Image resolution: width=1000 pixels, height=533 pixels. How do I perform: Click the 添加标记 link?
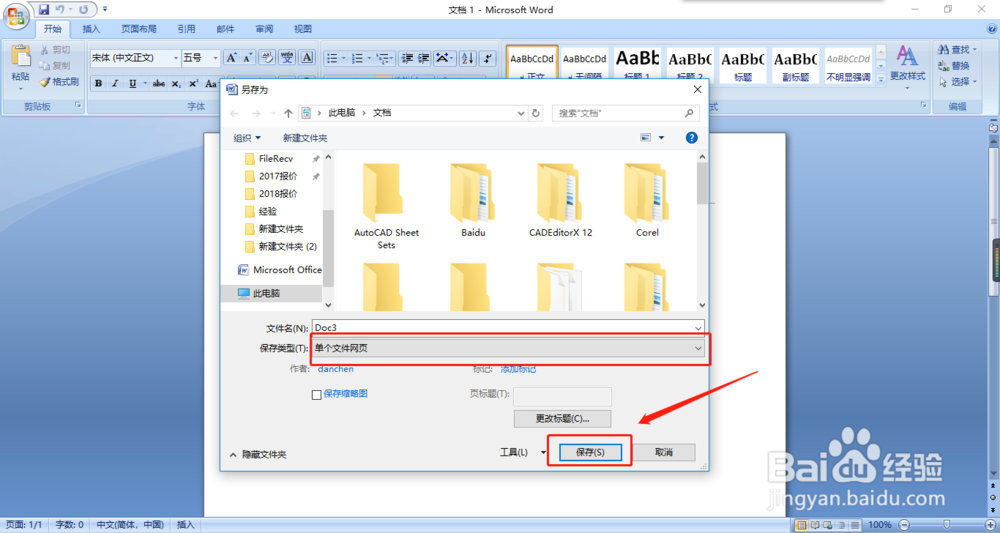coord(518,369)
